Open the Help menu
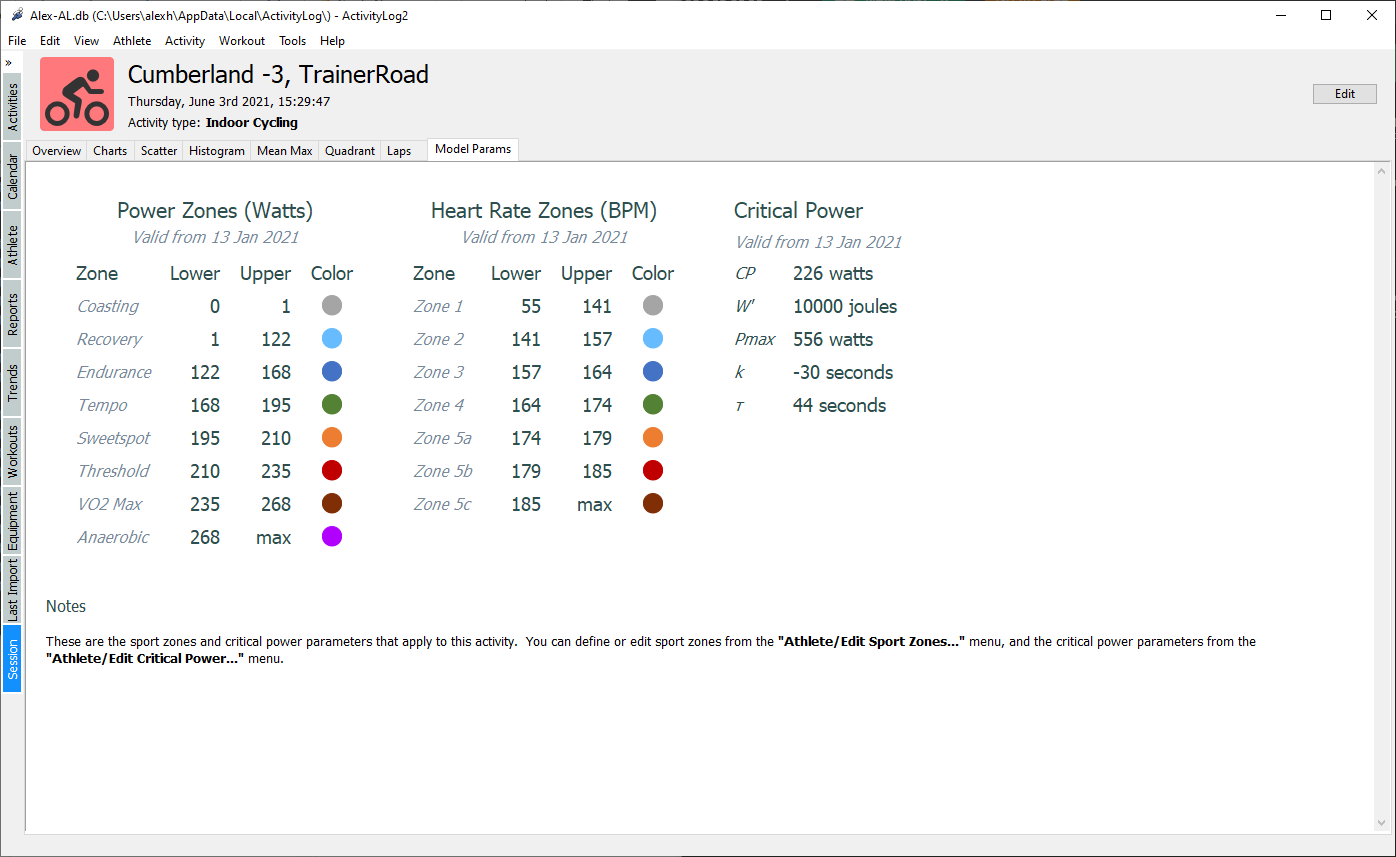Image resolution: width=1396 pixels, height=857 pixels. (332, 41)
